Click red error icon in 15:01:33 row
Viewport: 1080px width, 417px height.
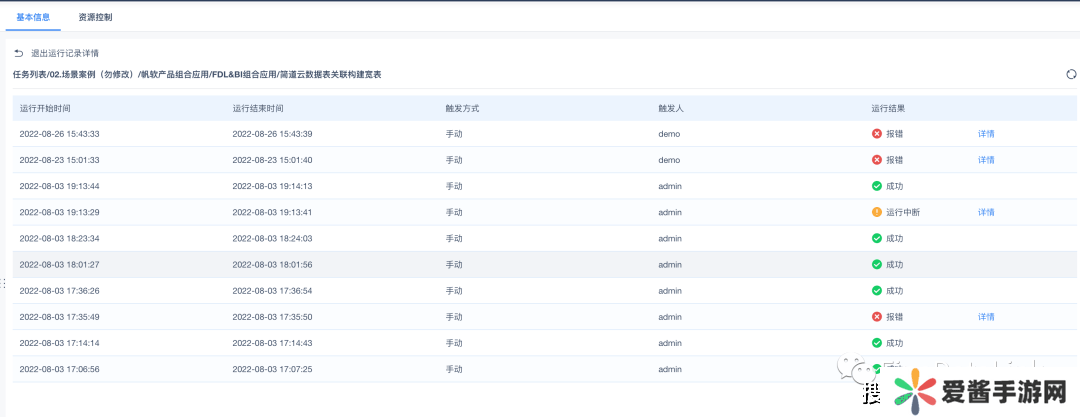click(877, 160)
